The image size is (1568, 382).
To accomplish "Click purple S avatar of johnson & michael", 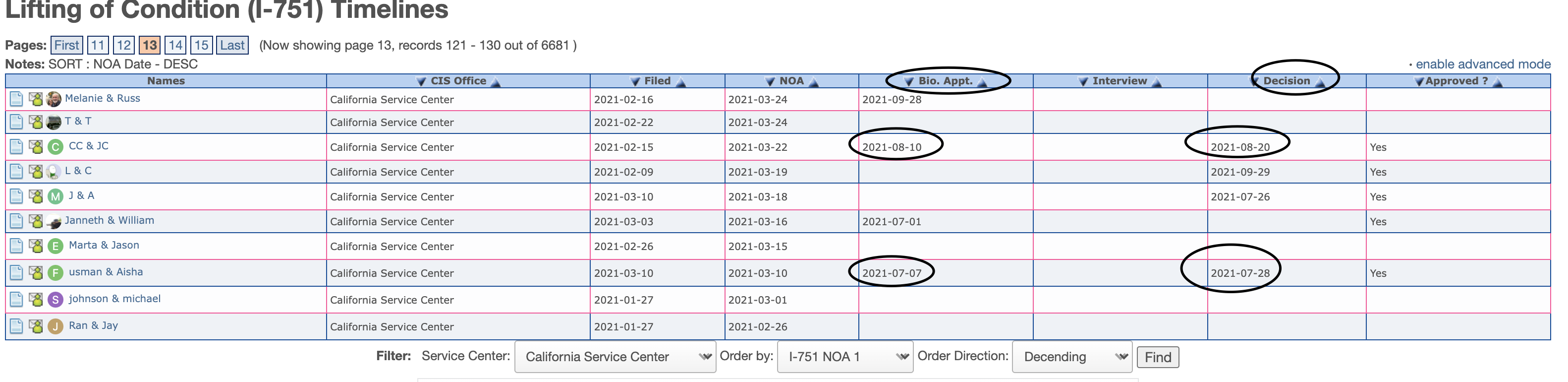I will (x=56, y=299).
